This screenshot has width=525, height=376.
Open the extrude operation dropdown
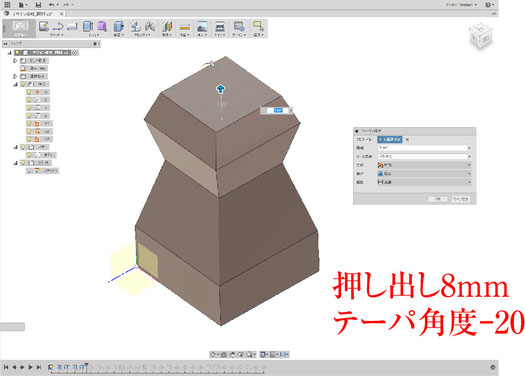[x=424, y=173]
